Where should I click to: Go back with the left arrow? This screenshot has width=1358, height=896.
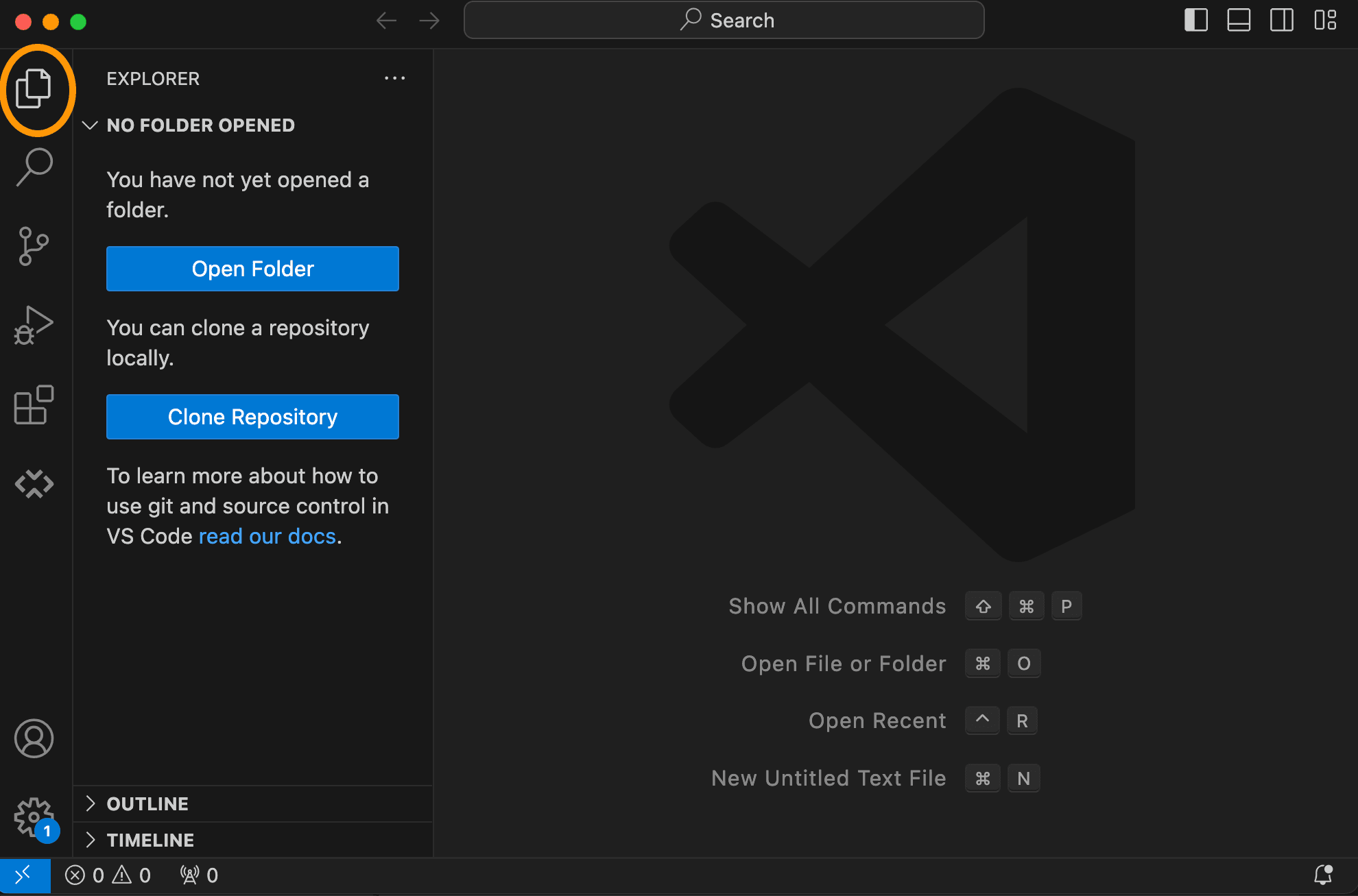(387, 21)
